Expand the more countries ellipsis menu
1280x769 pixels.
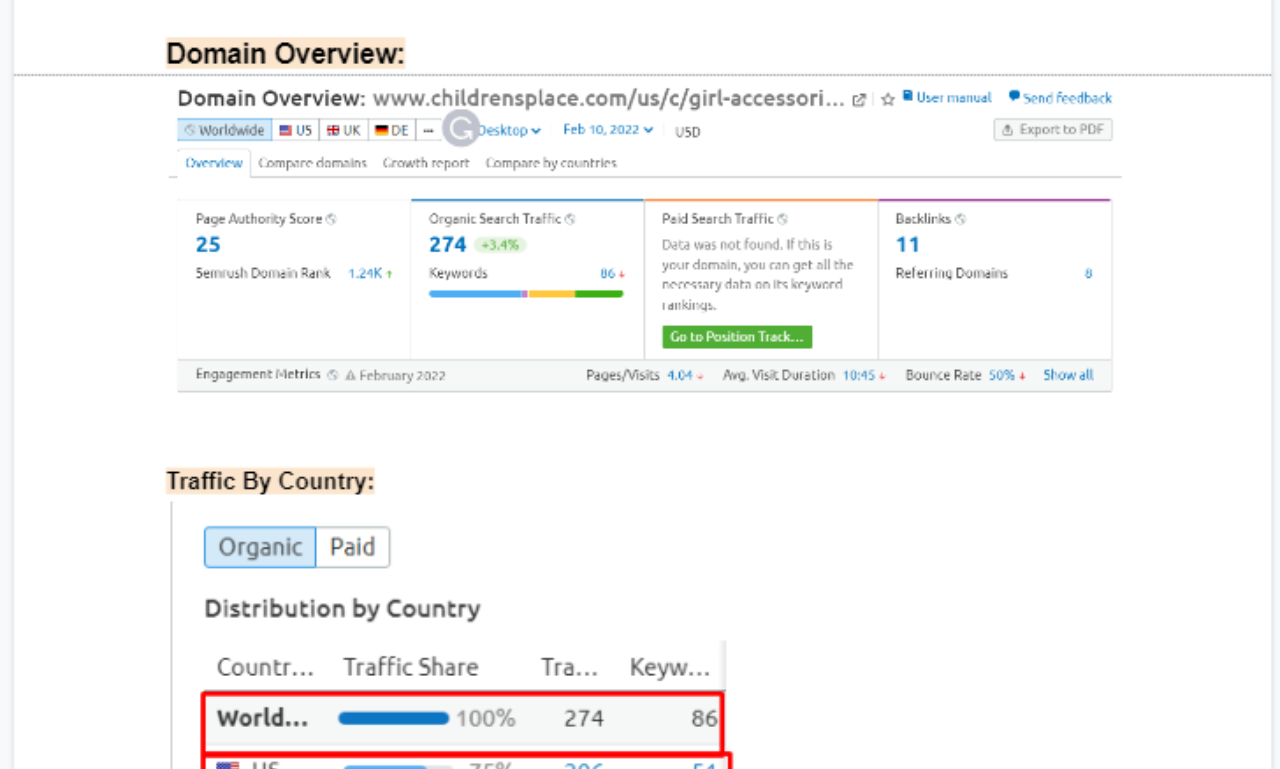tap(428, 129)
